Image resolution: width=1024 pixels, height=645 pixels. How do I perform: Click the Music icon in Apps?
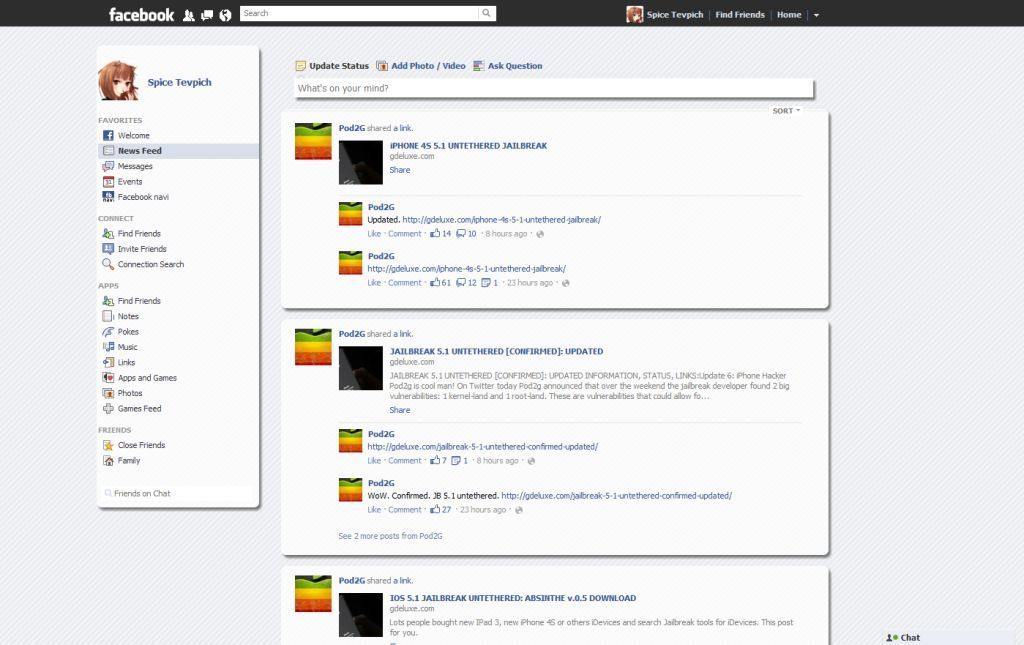click(x=108, y=347)
